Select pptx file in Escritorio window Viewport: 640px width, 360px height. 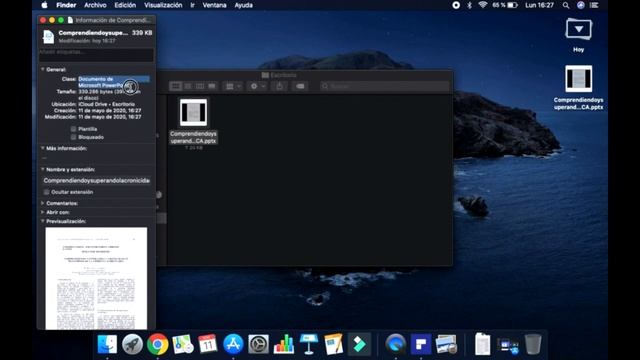tap(193, 112)
